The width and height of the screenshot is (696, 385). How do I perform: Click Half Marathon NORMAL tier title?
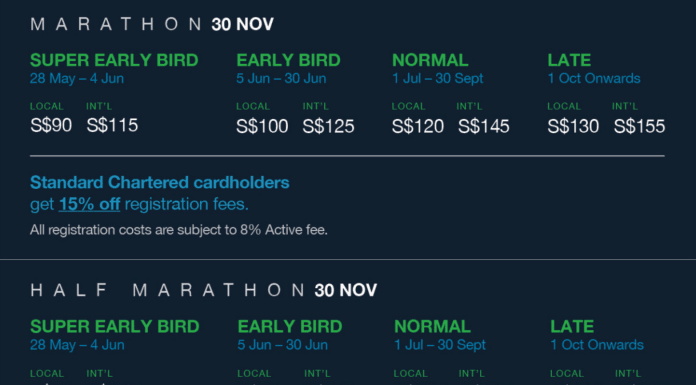tap(432, 326)
